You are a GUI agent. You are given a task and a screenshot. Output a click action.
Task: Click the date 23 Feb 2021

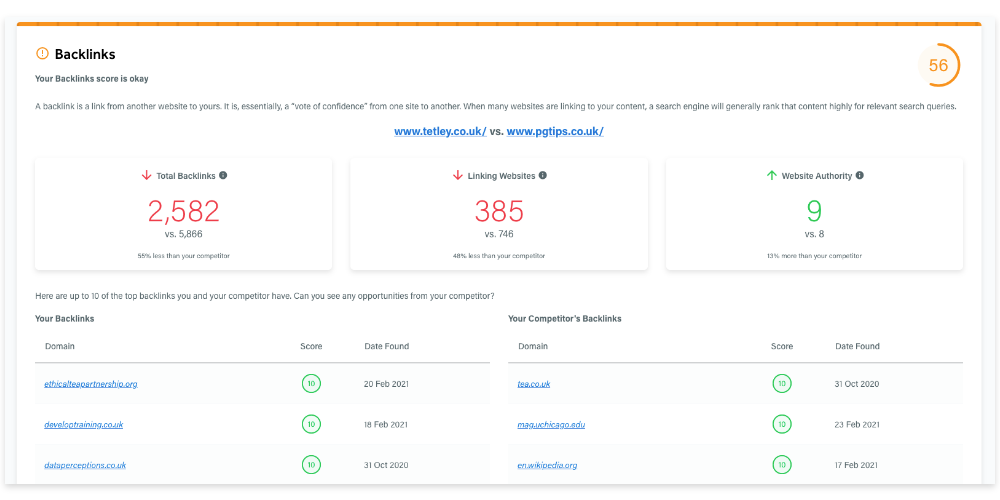pos(858,424)
